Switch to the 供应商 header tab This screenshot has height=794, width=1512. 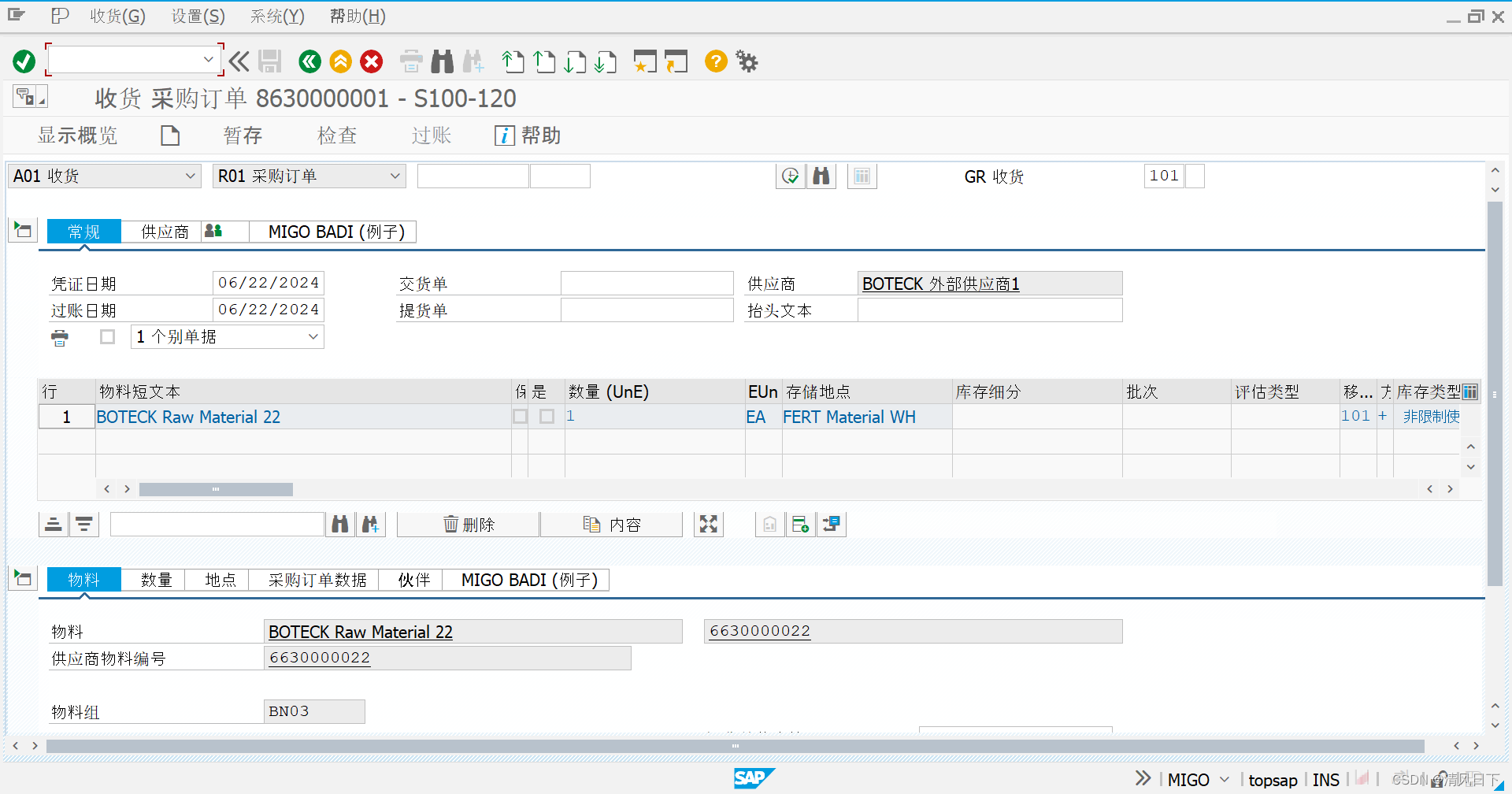pos(165,232)
